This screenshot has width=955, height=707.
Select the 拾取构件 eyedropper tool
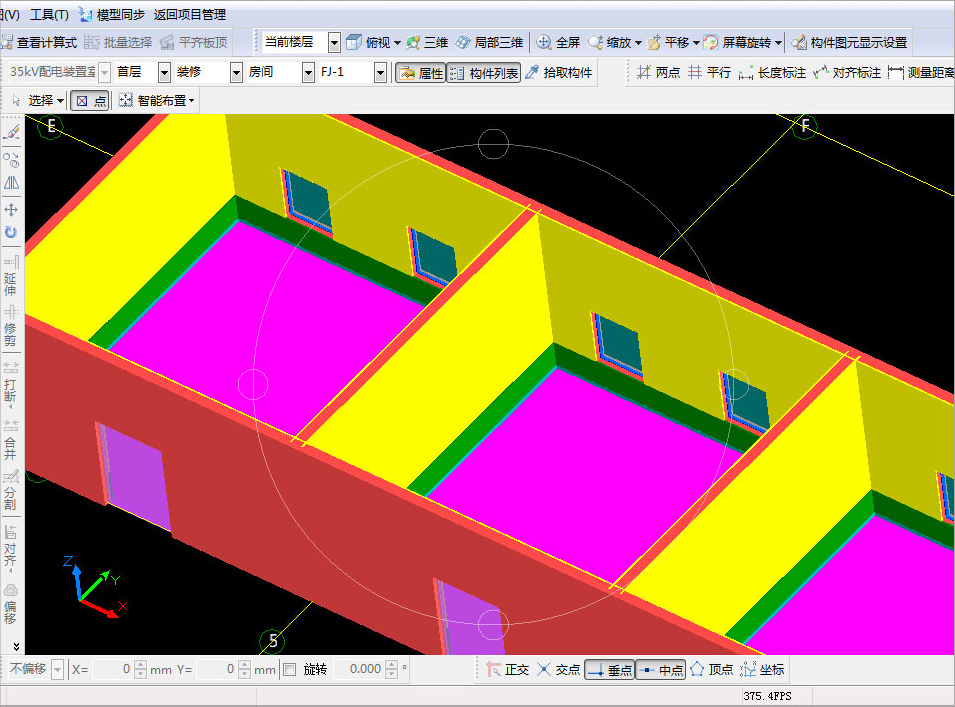(559, 72)
